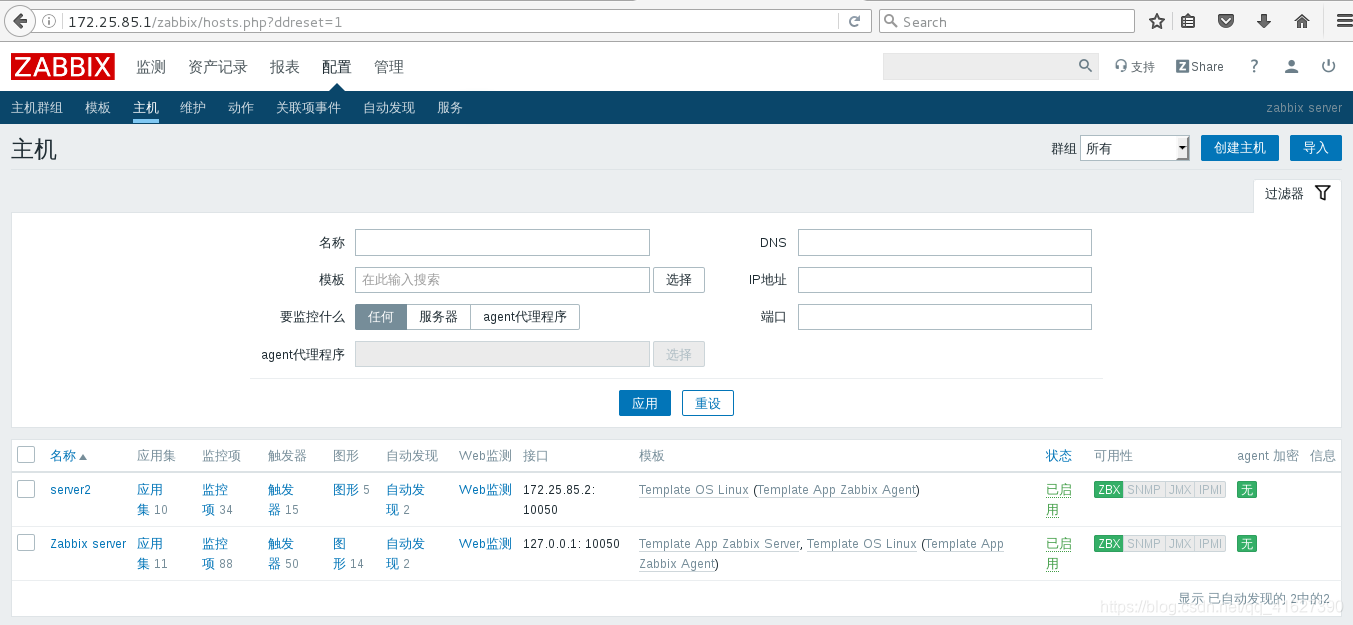This screenshot has height=625, width=1353.
Task: Bookmark this page with the star icon
Action: (x=1157, y=21)
